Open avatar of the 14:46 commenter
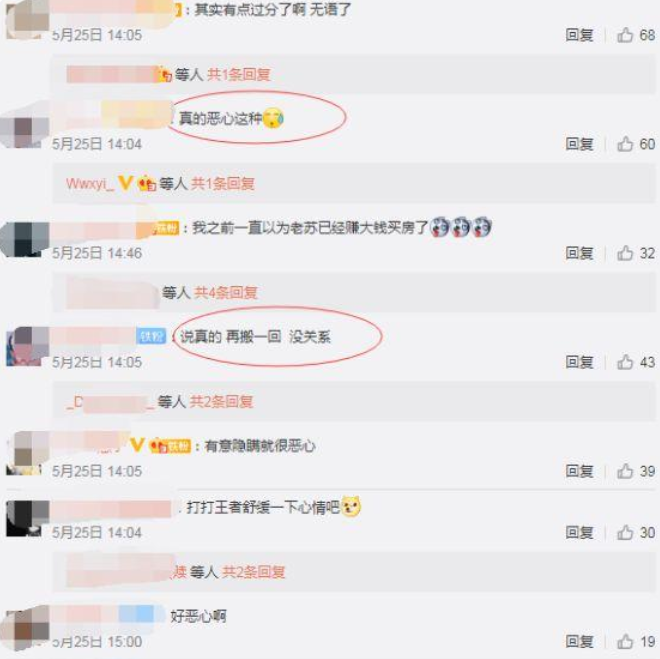 (24, 239)
